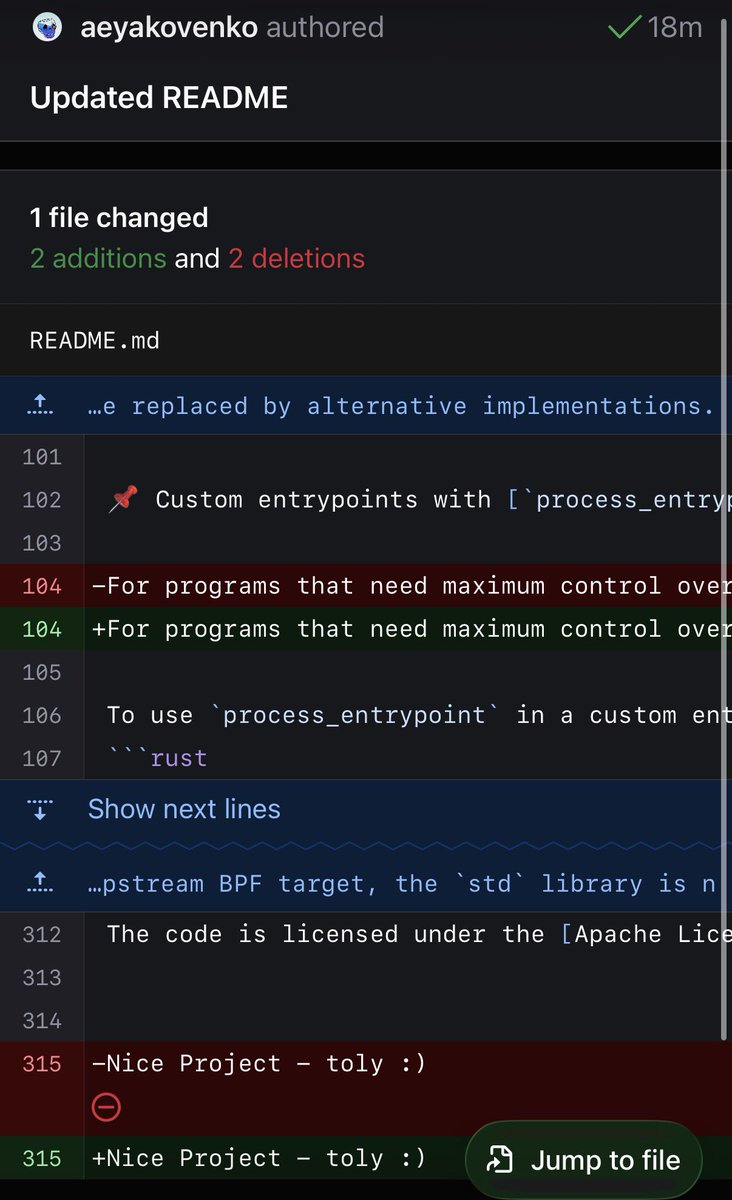This screenshot has width=732, height=1200.
Task: Click the red no-newline warning icon
Action: pos(106,1107)
